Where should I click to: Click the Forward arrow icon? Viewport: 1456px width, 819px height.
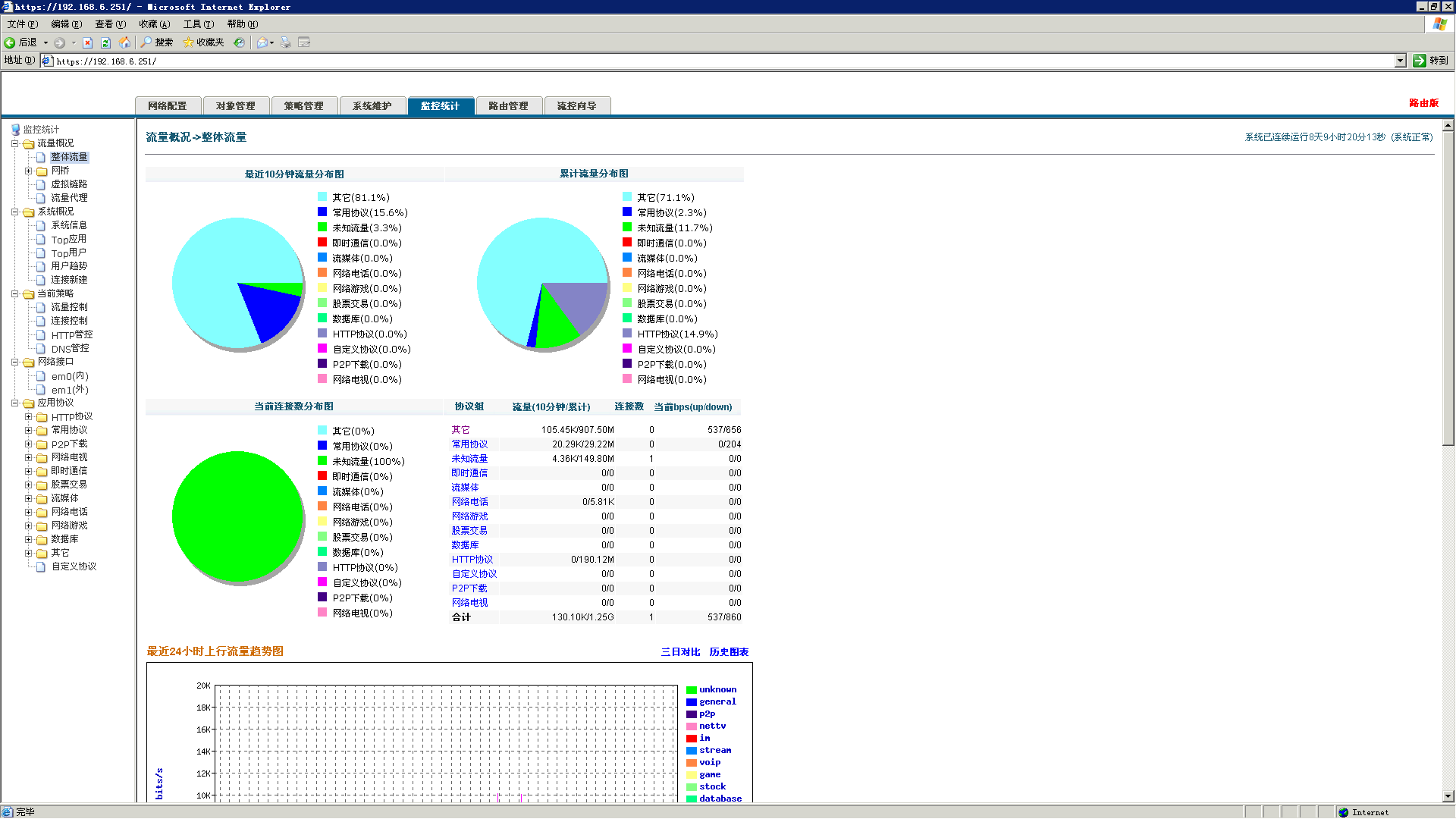pos(59,42)
